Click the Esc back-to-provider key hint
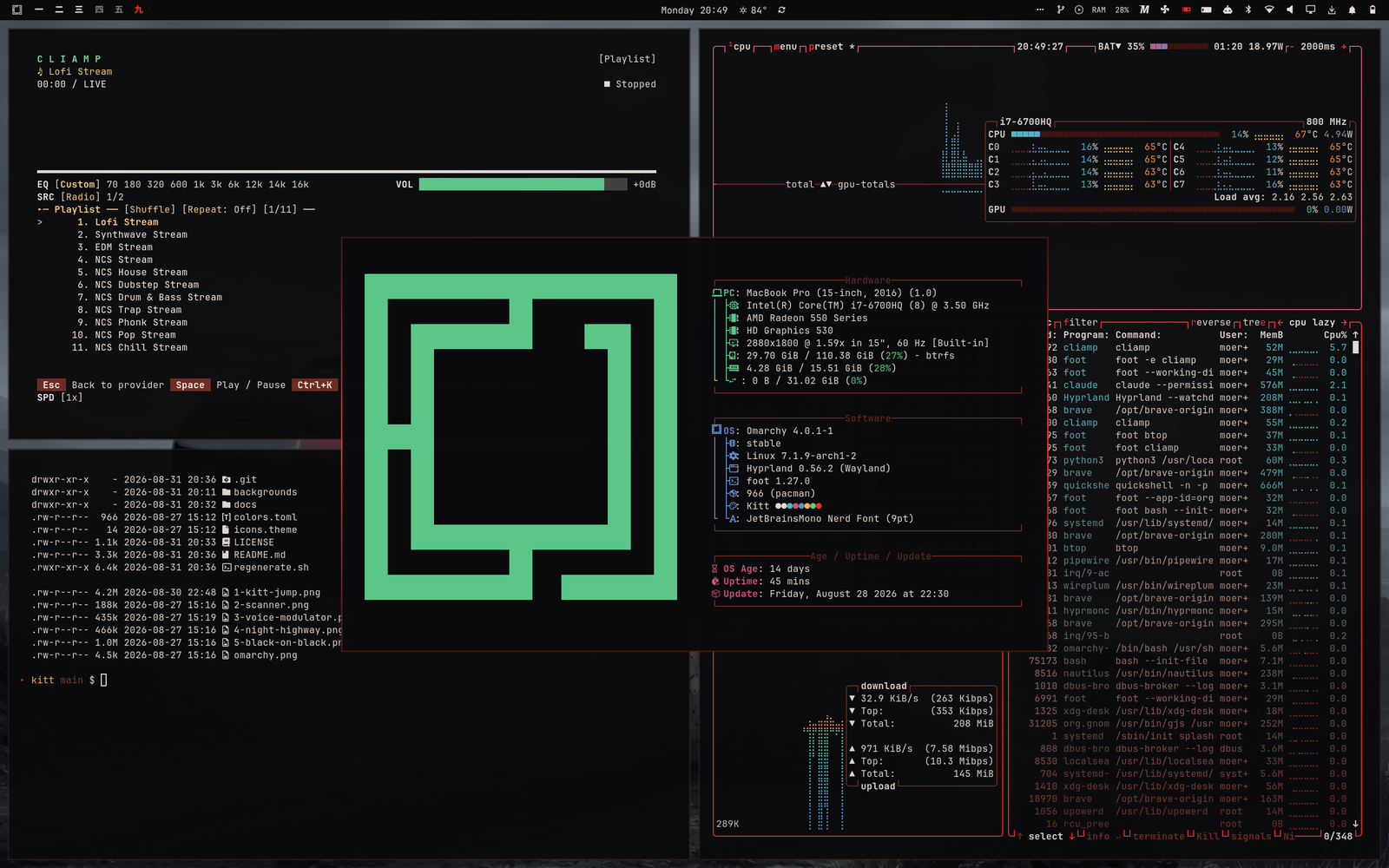Screen dimensions: 1389x868 [x=51, y=385]
